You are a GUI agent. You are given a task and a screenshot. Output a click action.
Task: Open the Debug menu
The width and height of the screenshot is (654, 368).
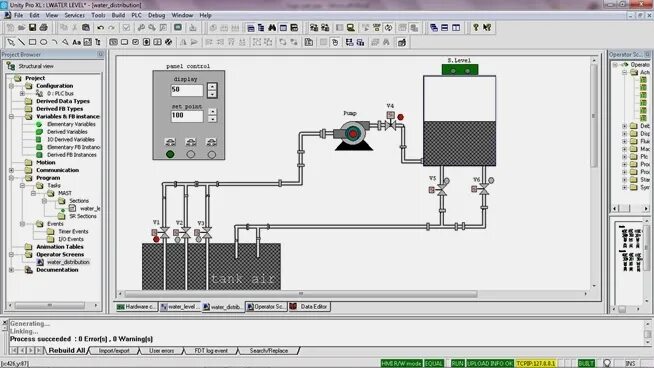(x=156, y=15)
